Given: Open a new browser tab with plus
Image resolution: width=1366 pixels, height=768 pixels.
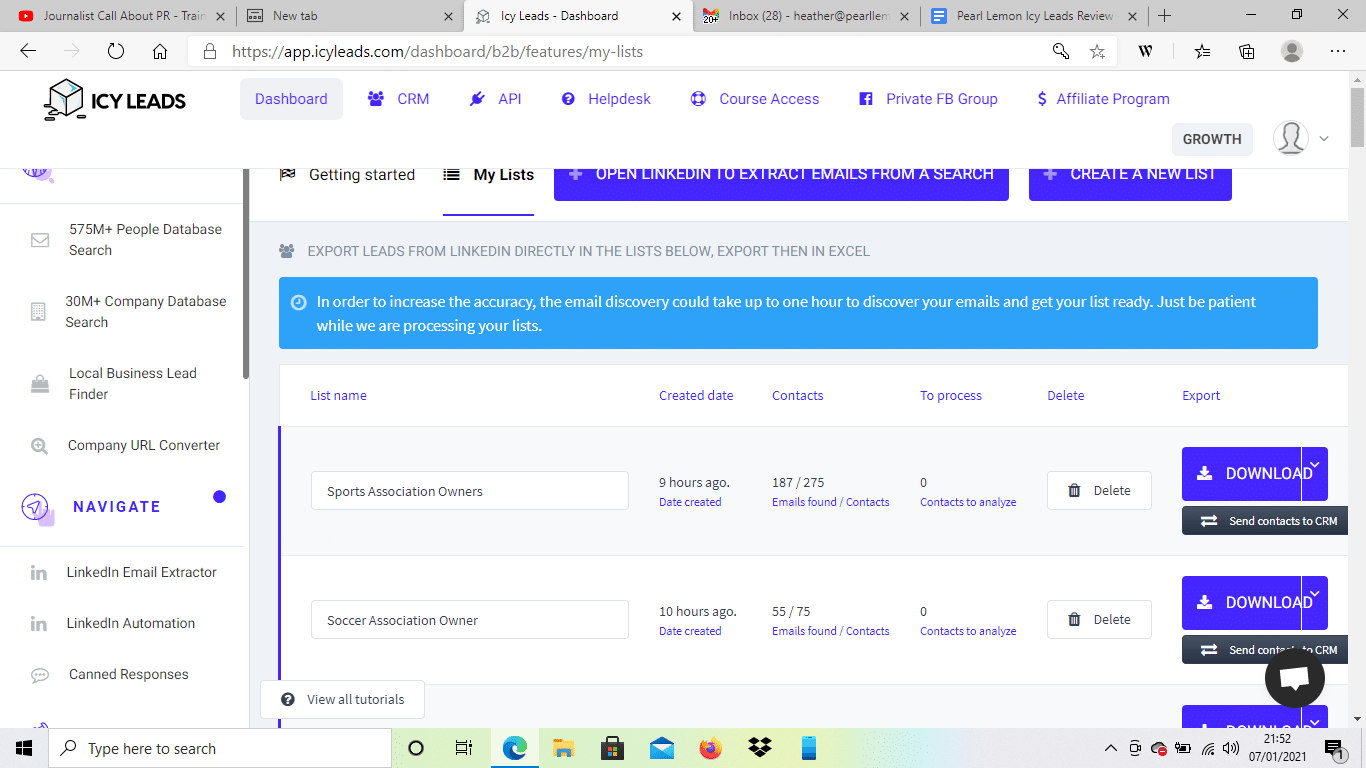Looking at the screenshot, I should tap(1164, 16).
